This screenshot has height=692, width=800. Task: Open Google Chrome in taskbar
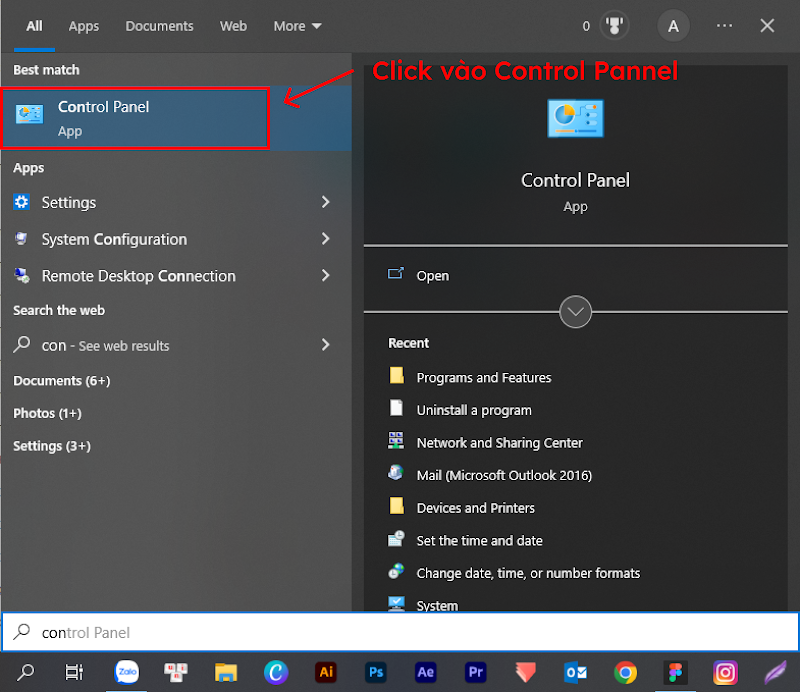pos(626,672)
